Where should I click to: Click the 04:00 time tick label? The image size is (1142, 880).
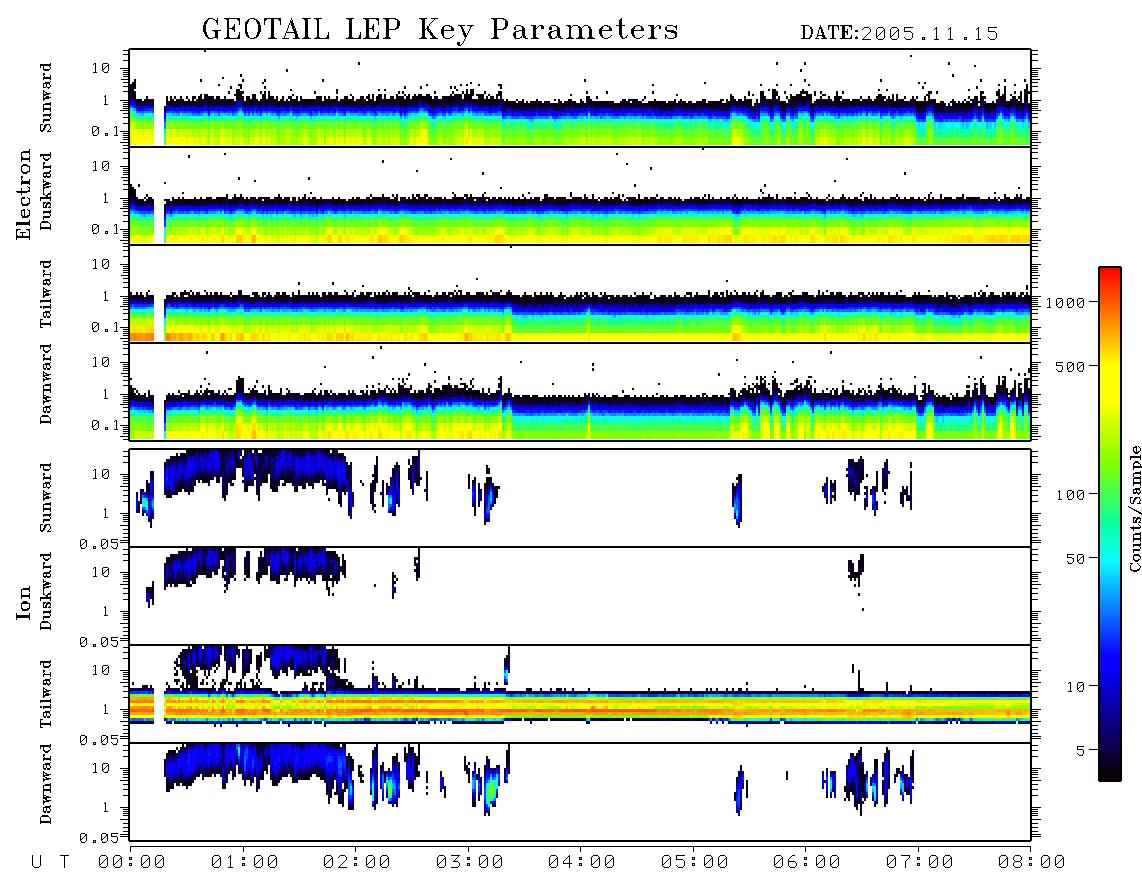click(582, 863)
